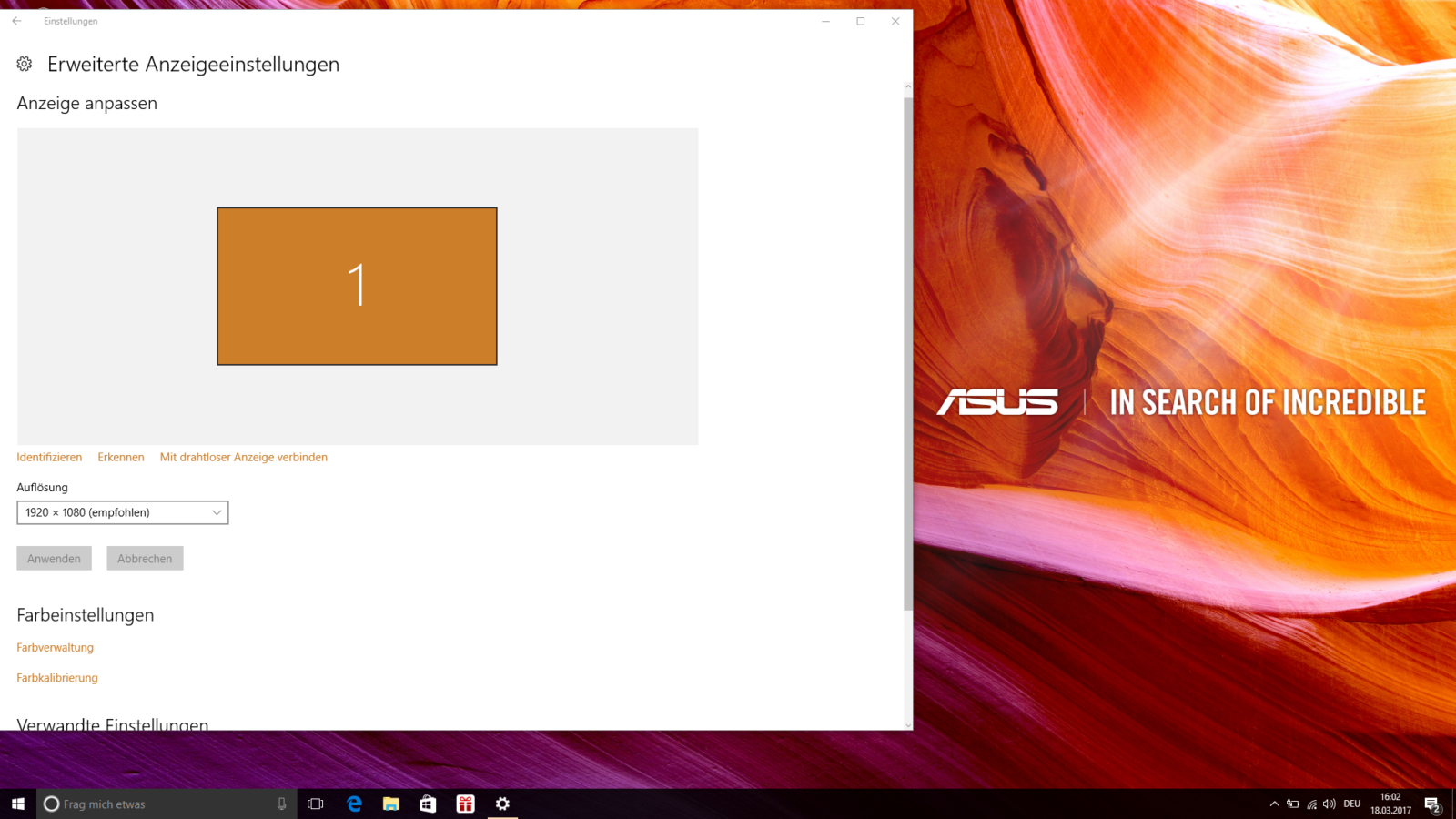Screen dimensions: 1456x819
Task: Open the Farbkalibrierung link
Action: click(x=57, y=678)
